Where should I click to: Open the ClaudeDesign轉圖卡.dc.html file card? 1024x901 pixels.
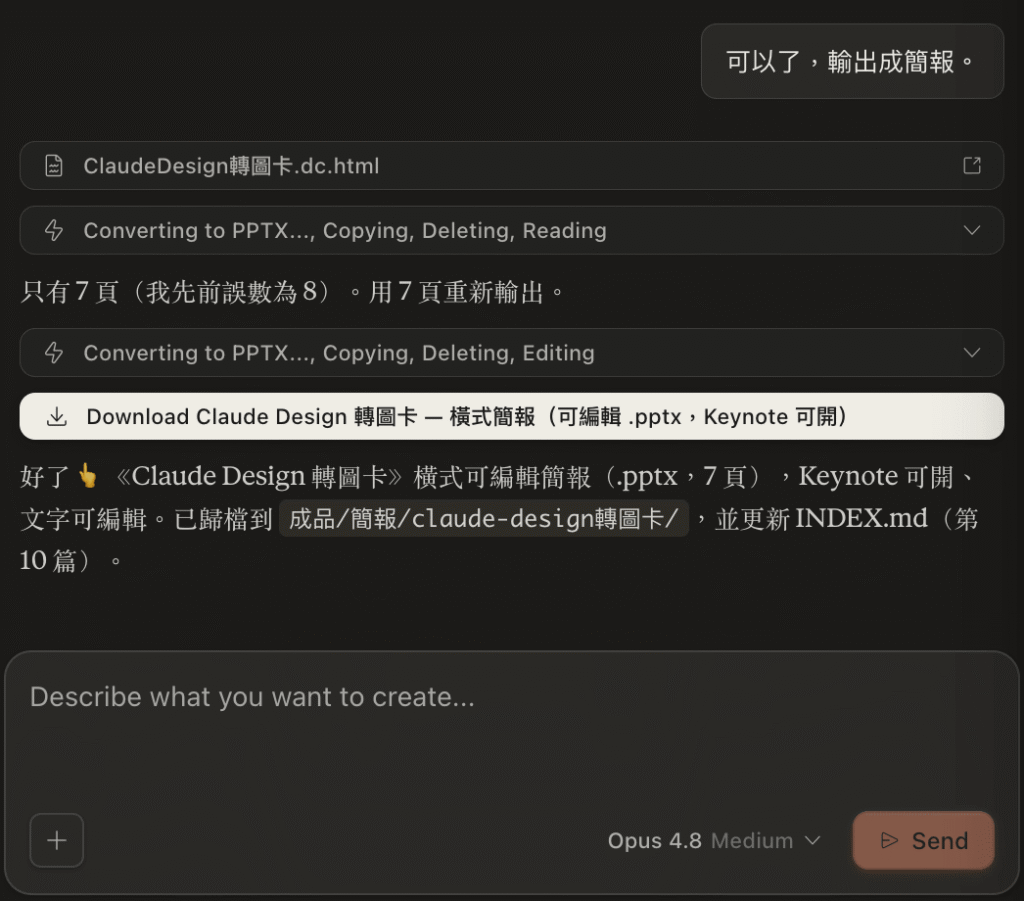coord(511,166)
